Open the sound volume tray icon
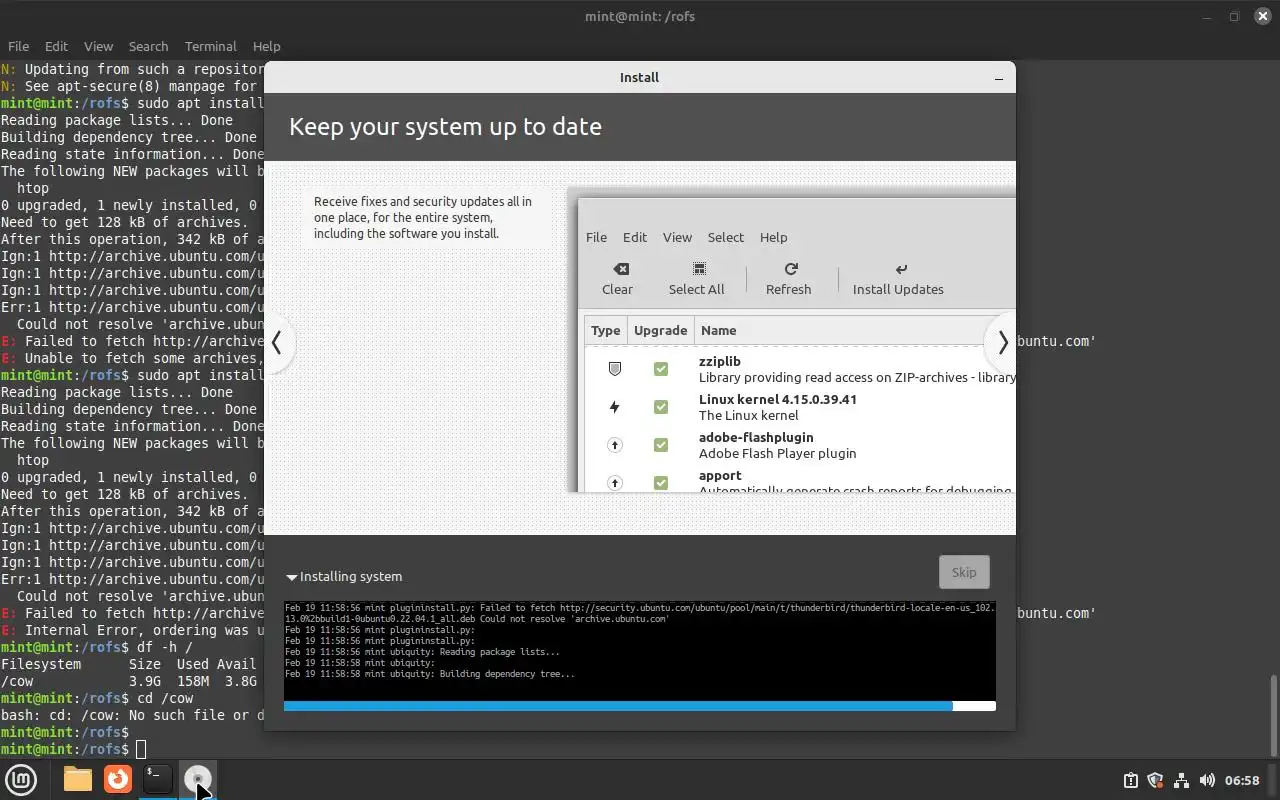This screenshot has width=1280, height=800. [1207, 780]
